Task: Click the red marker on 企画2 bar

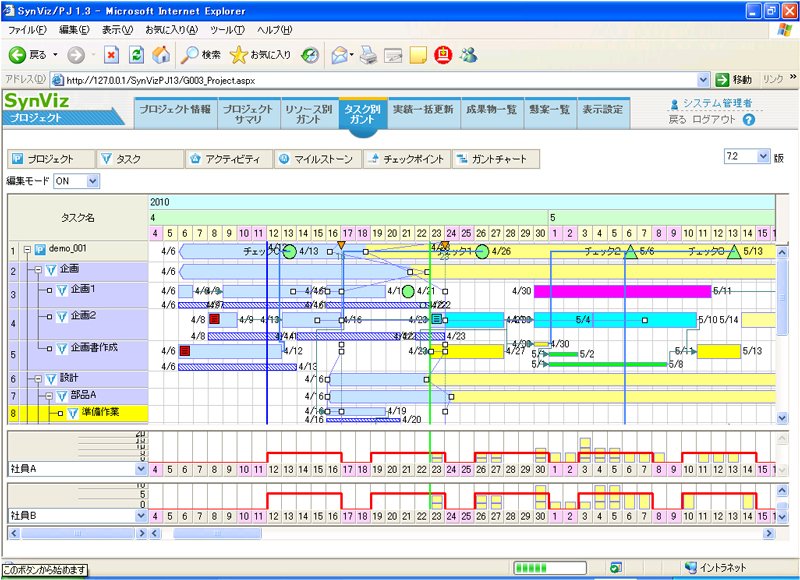Action: pos(214,319)
